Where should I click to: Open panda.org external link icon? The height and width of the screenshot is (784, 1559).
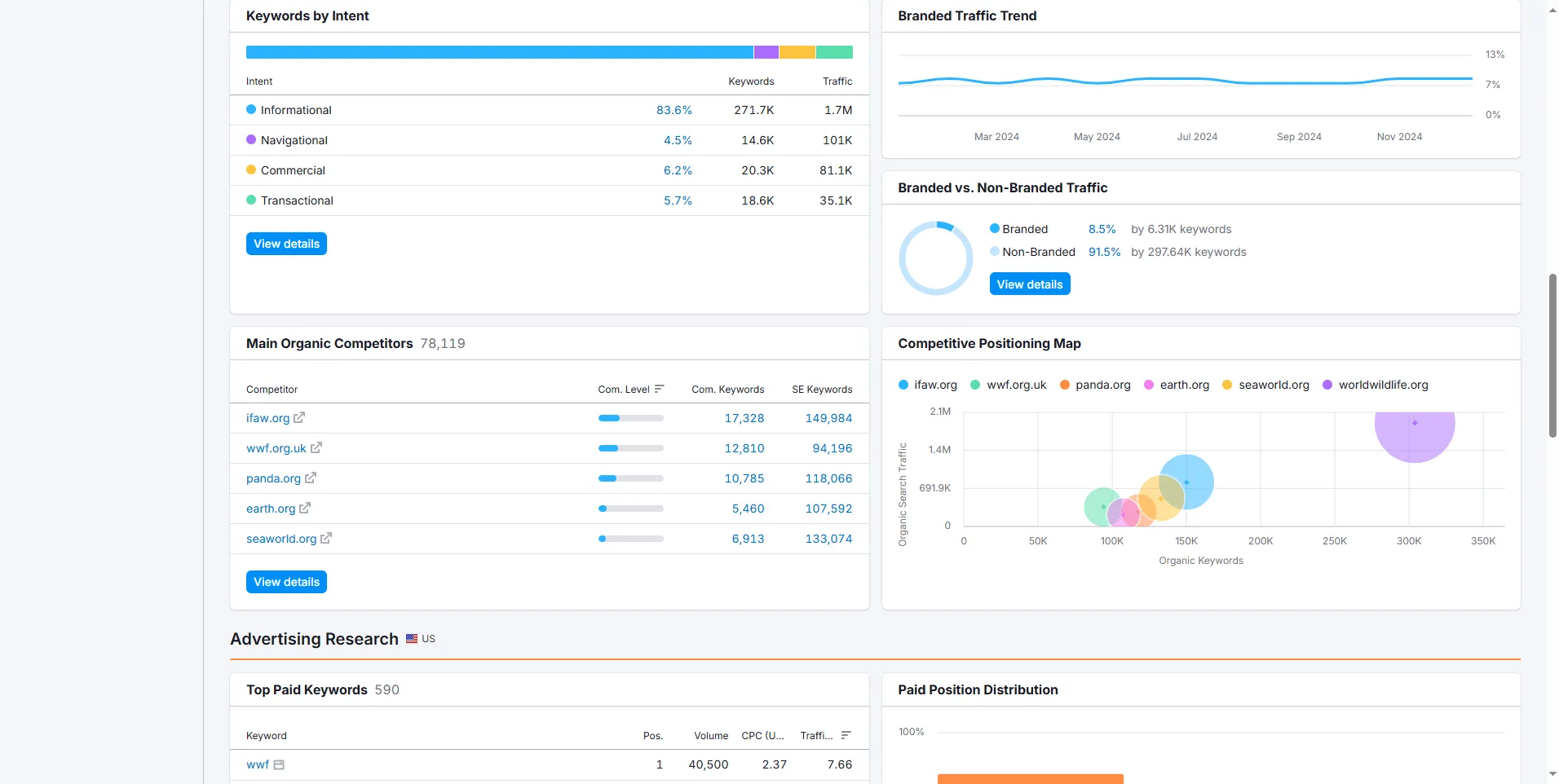[311, 478]
